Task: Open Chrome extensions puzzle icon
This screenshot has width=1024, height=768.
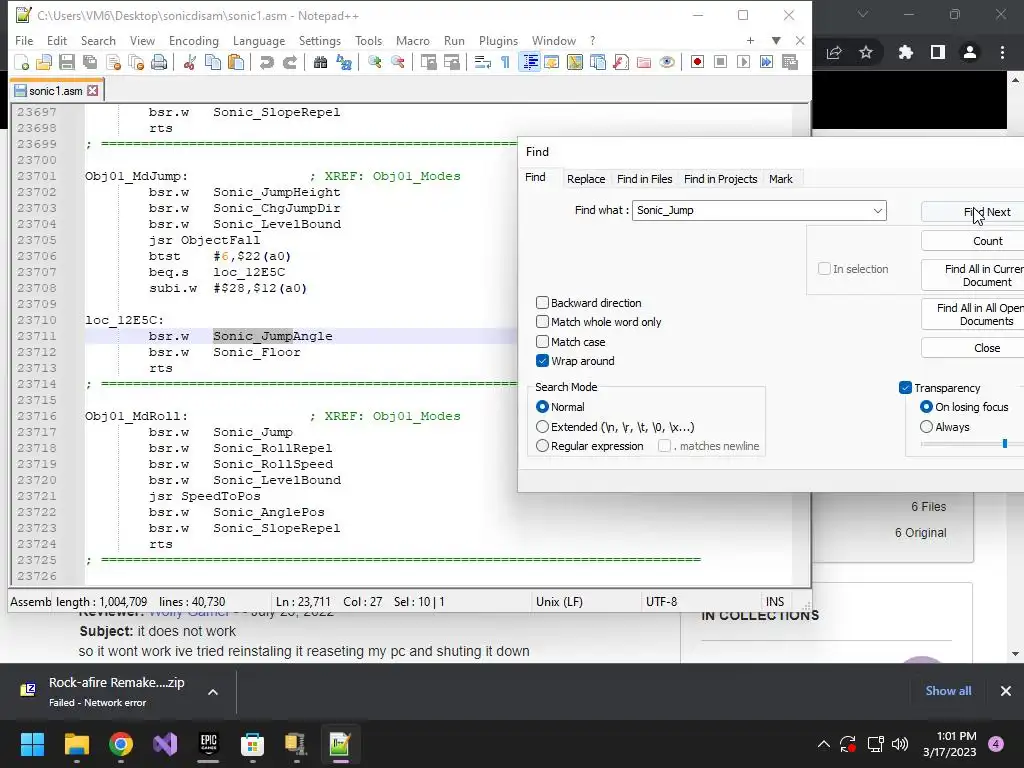Action: tap(905, 52)
